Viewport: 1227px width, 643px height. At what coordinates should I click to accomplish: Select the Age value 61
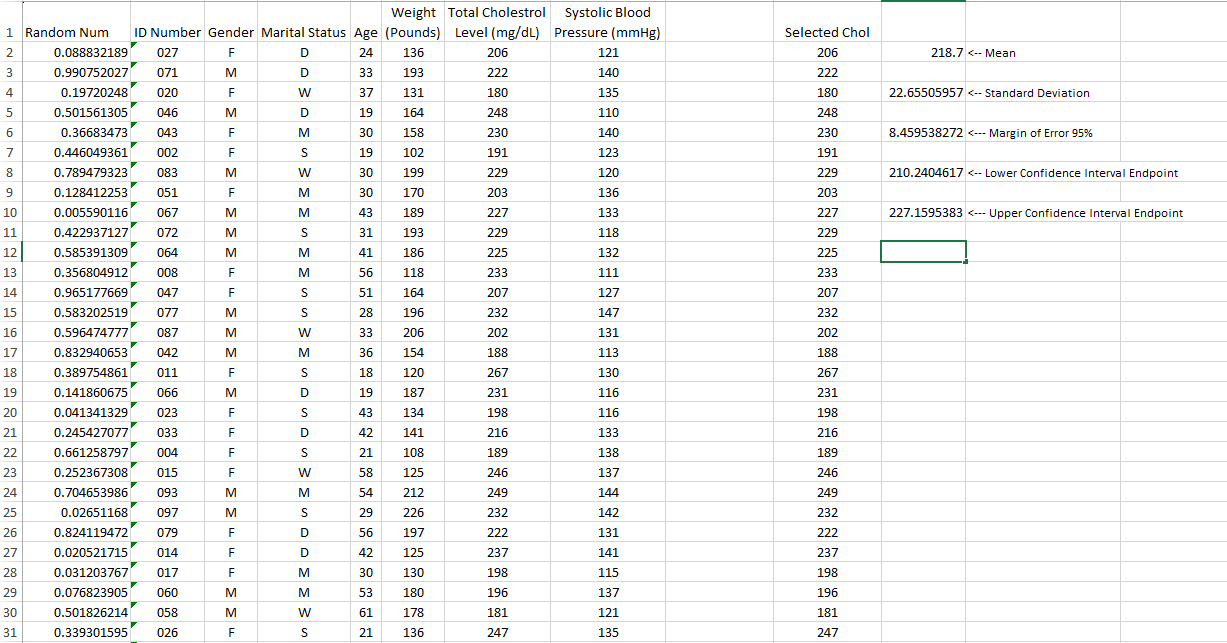tap(366, 612)
